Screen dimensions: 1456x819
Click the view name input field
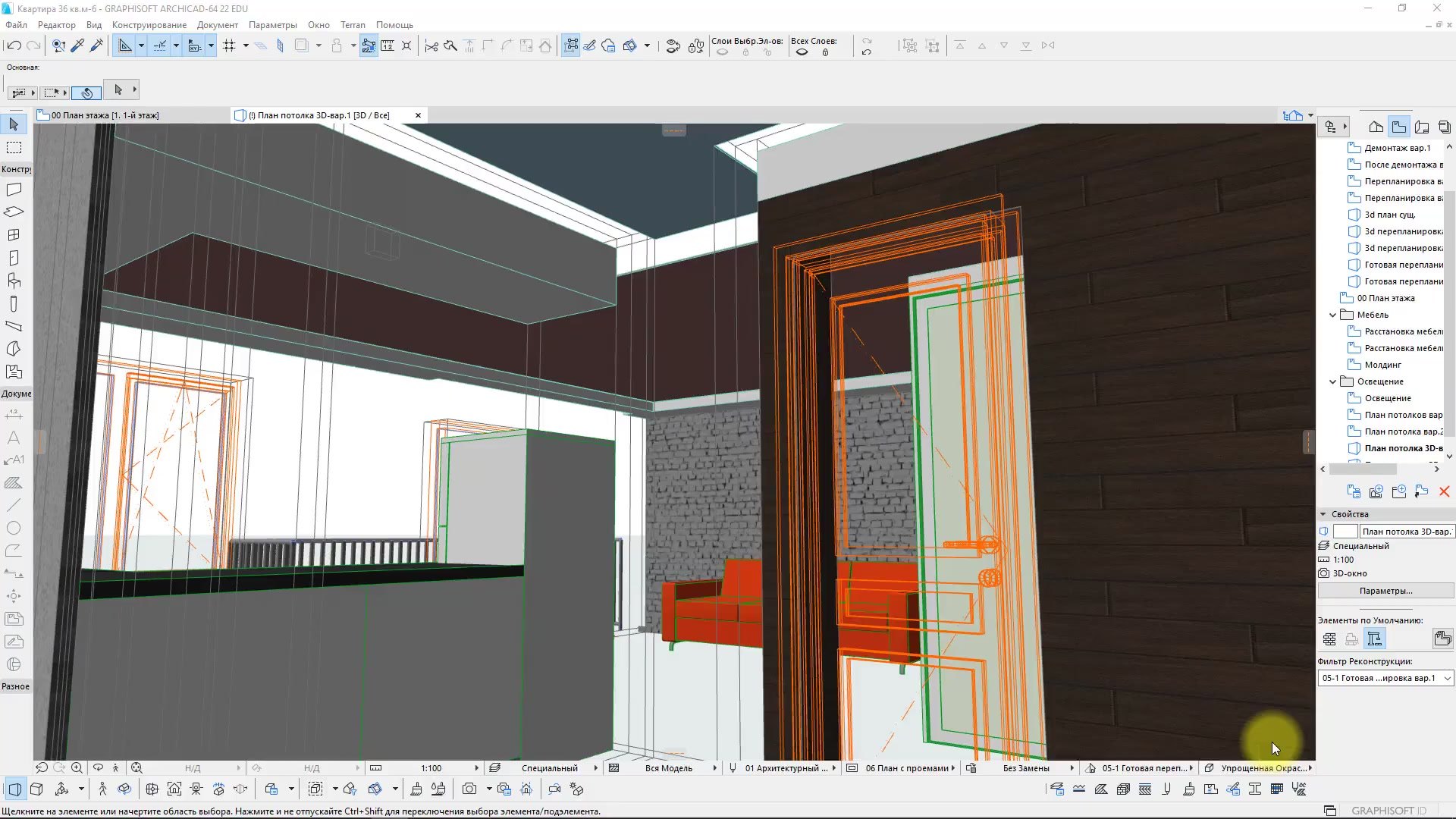pos(1406,532)
